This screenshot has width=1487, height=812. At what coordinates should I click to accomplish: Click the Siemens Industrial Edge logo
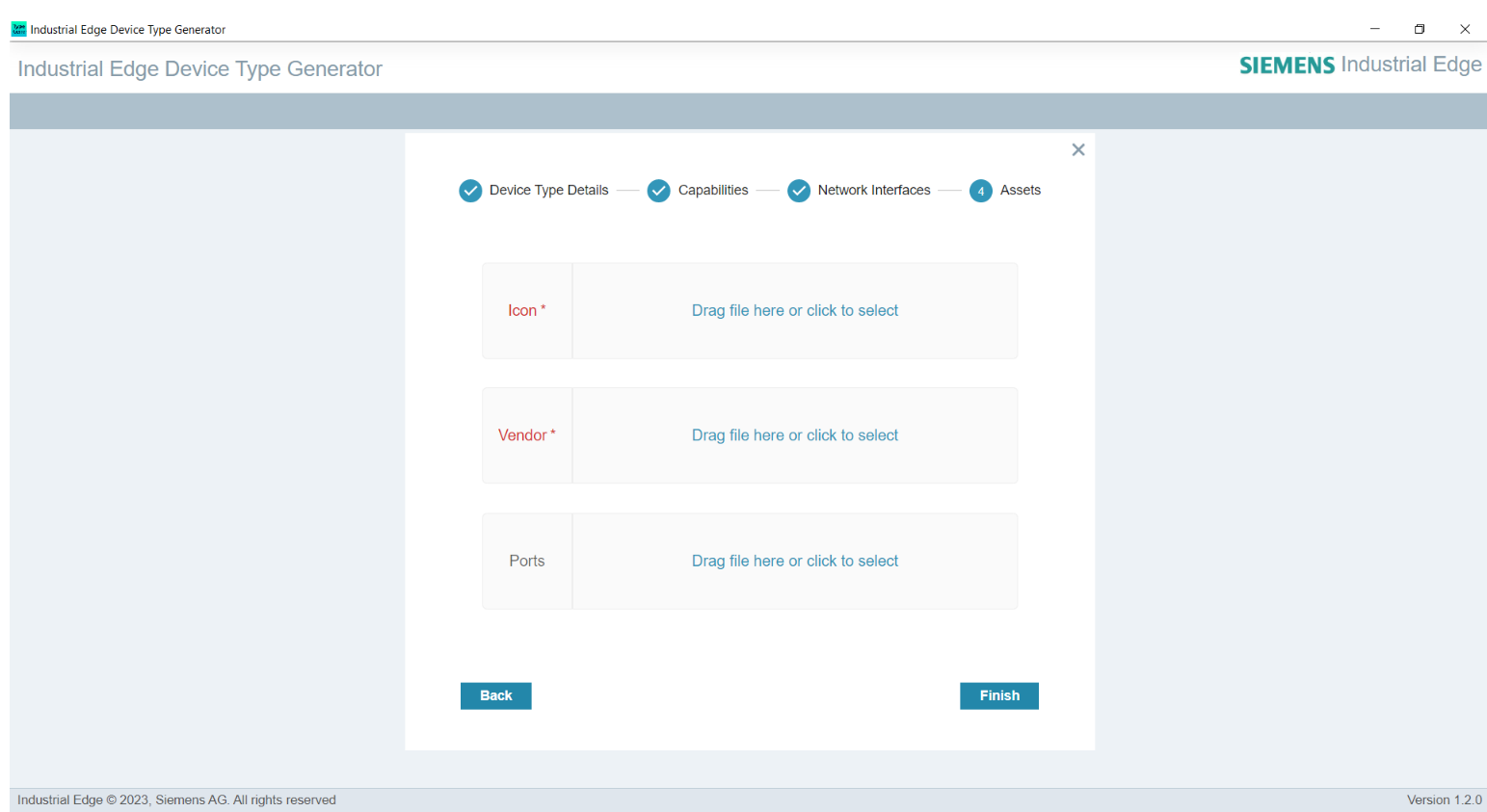[1360, 65]
